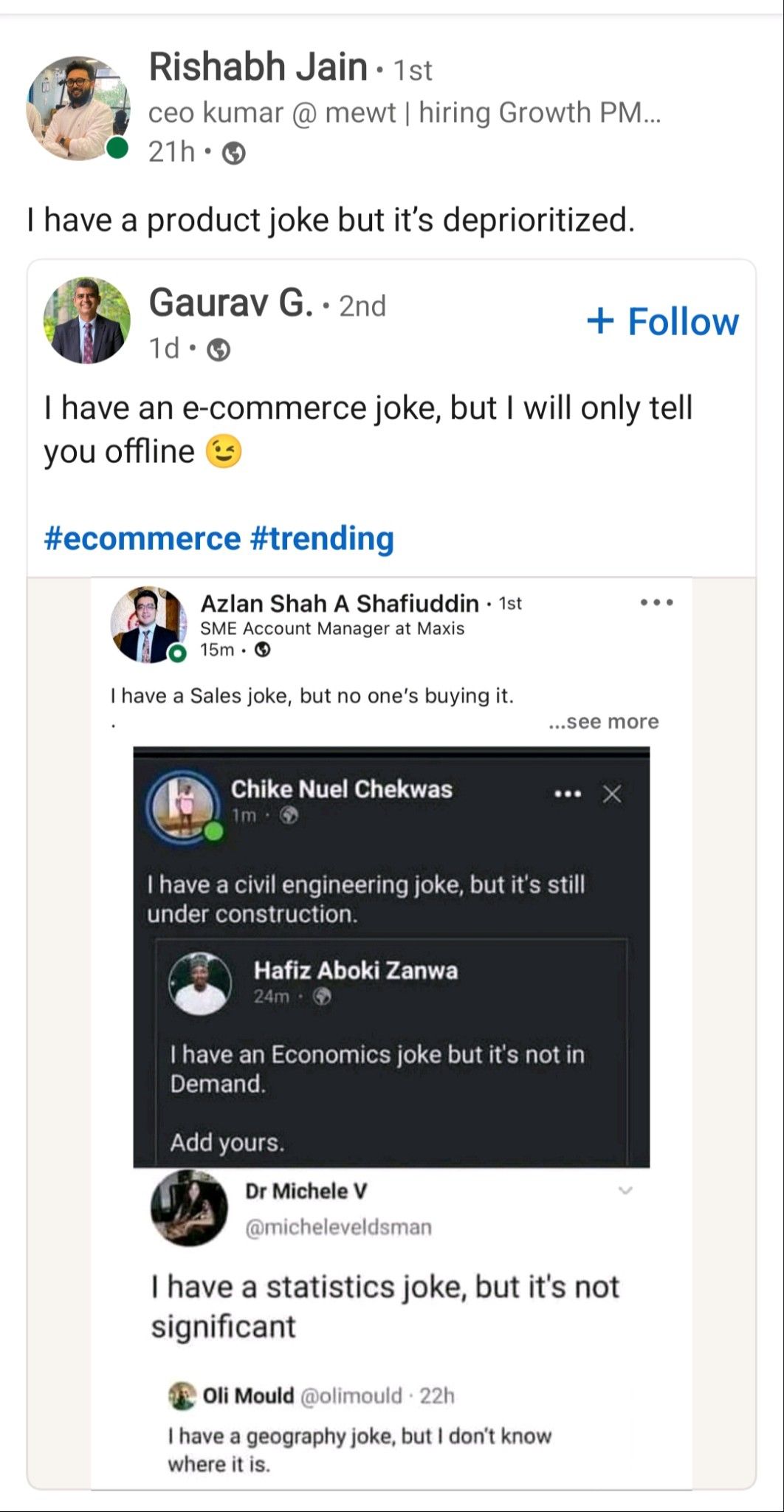Image resolution: width=784 pixels, height=1512 pixels.
Task: Click the Oli Mould @olimould handle
Action: tap(350, 1395)
